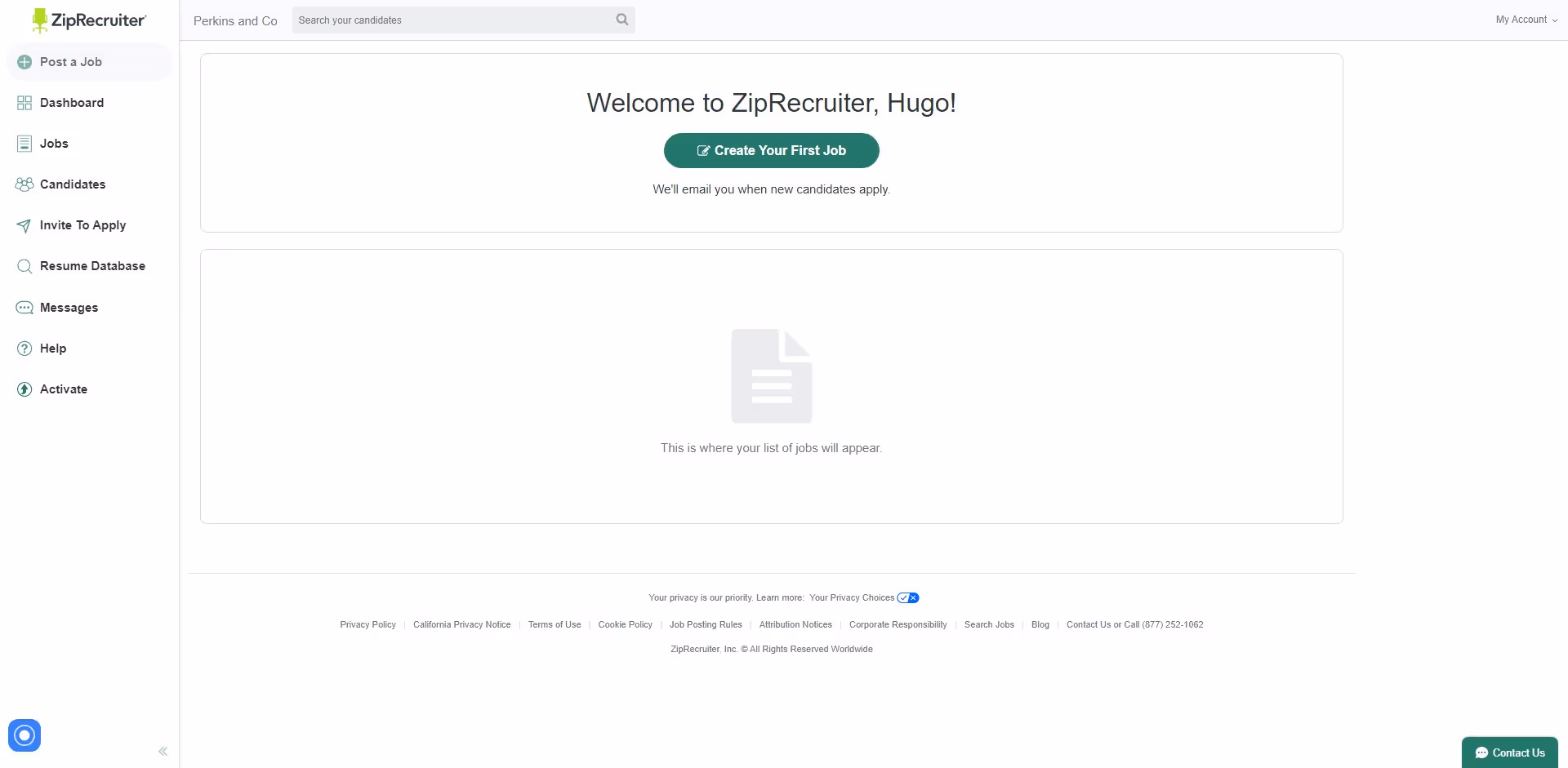Open Terms of Use link
The image size is (1568, 768).
pyautogui.click(x=555, y=625)
